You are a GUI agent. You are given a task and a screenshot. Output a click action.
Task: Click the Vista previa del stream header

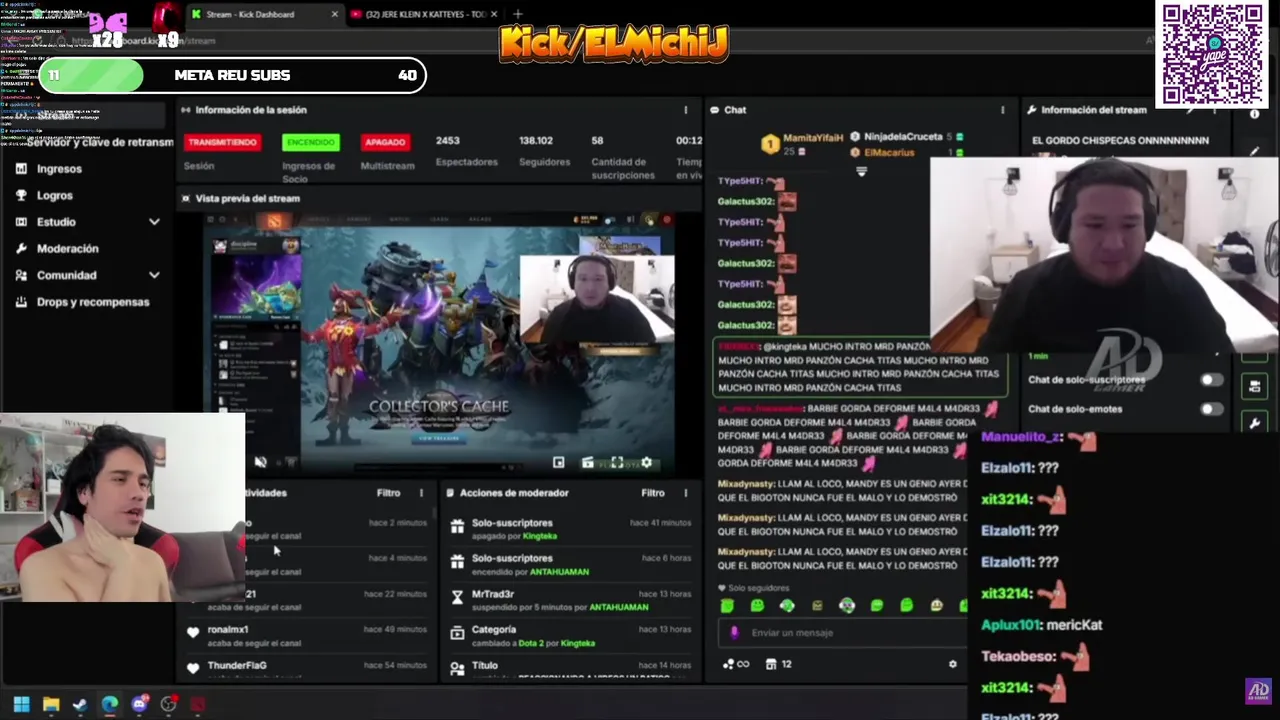coord(247,199)
